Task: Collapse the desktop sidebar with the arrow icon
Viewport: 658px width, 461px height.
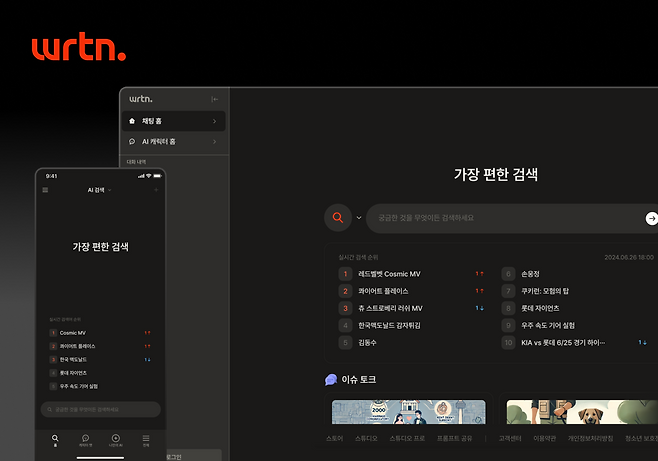Action: click(x=215, y=99)
